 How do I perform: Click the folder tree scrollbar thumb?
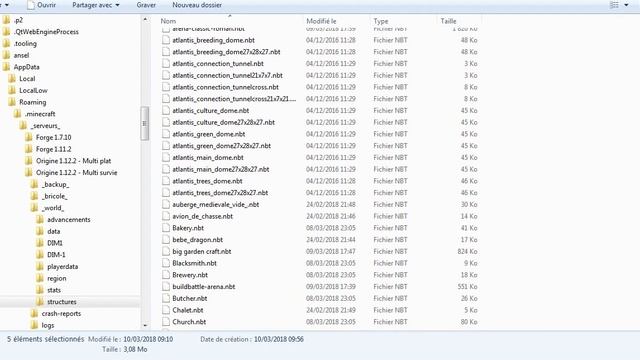click(144, 123)
